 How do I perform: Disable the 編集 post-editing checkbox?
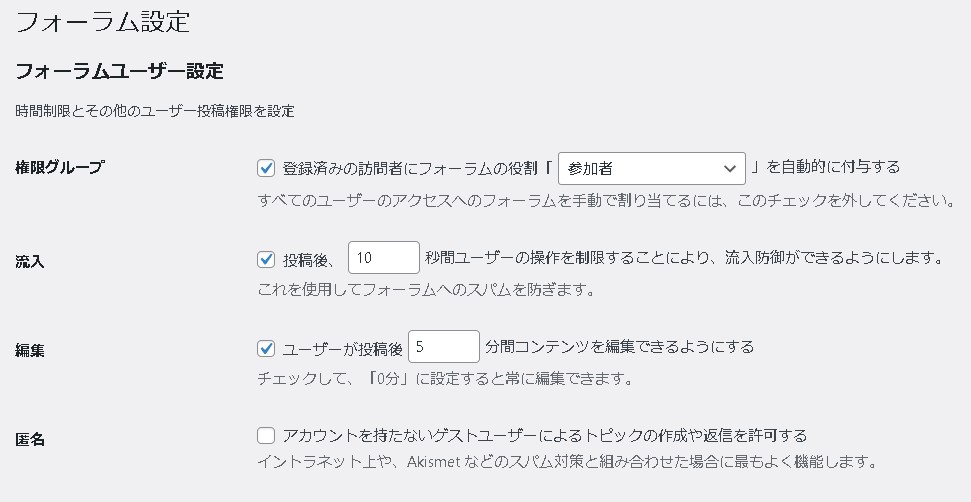(266, 348)
